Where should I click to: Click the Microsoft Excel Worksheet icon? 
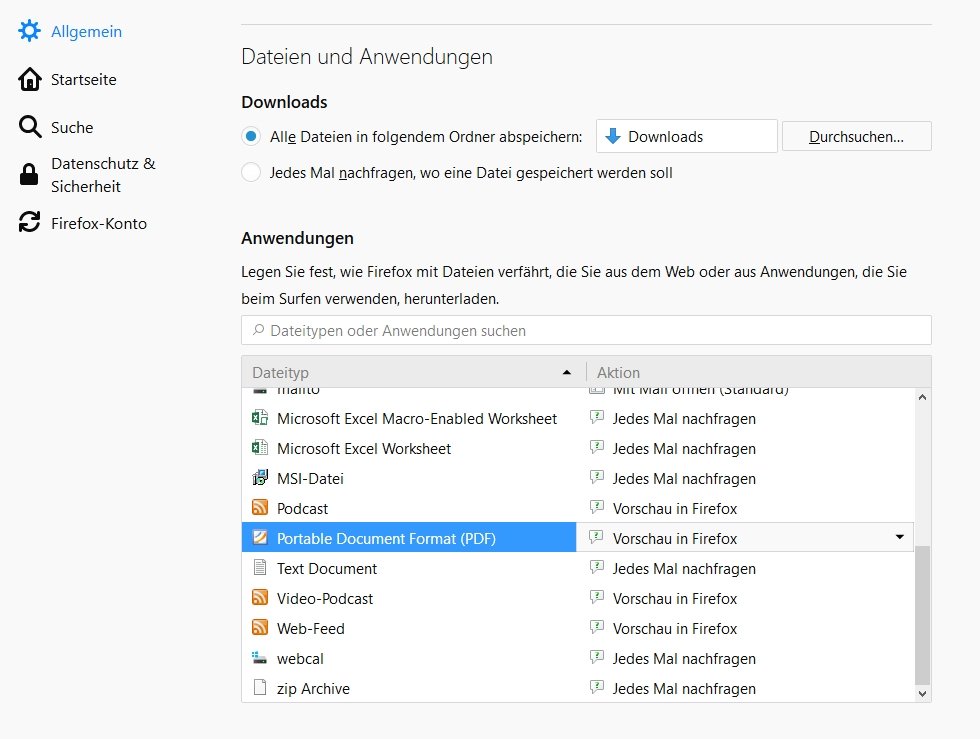260,448
